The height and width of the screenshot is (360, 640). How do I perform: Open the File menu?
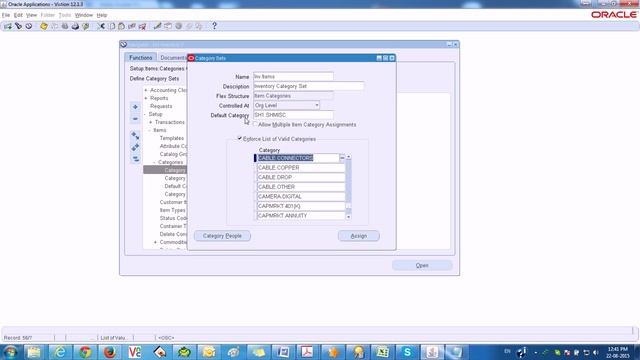tap(6, 15)
